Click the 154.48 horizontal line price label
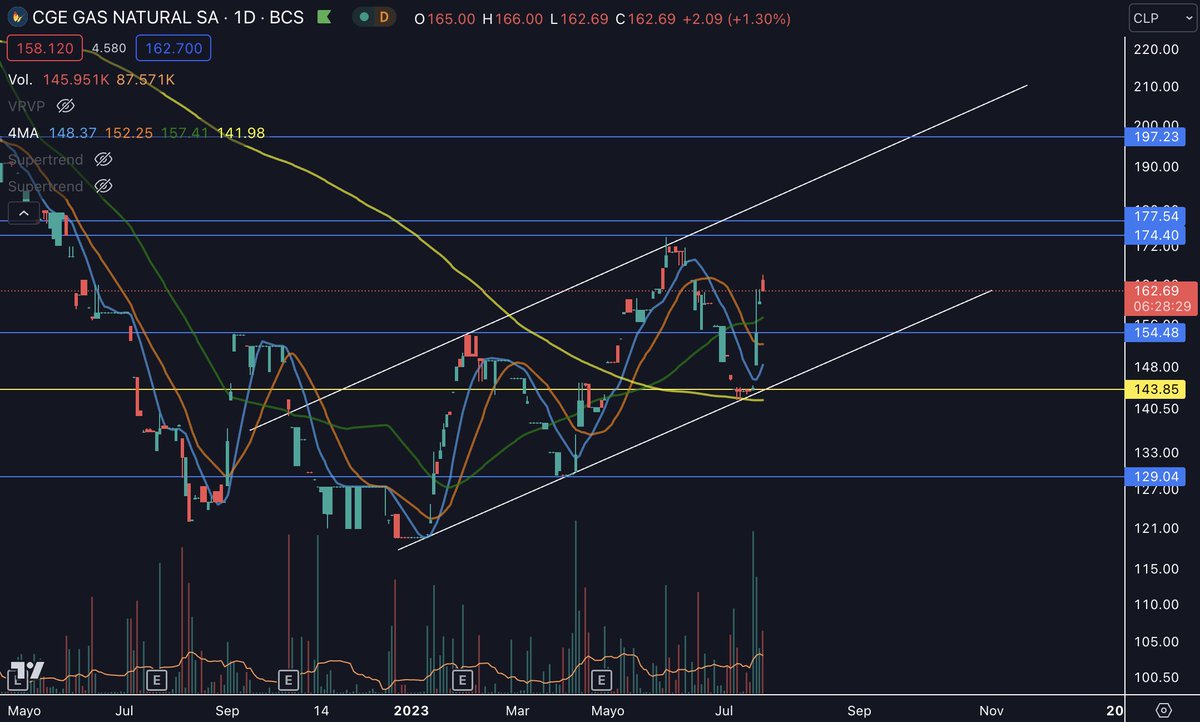The image size is (1200, 722). pyautogui.click(x=1157, y=332)
